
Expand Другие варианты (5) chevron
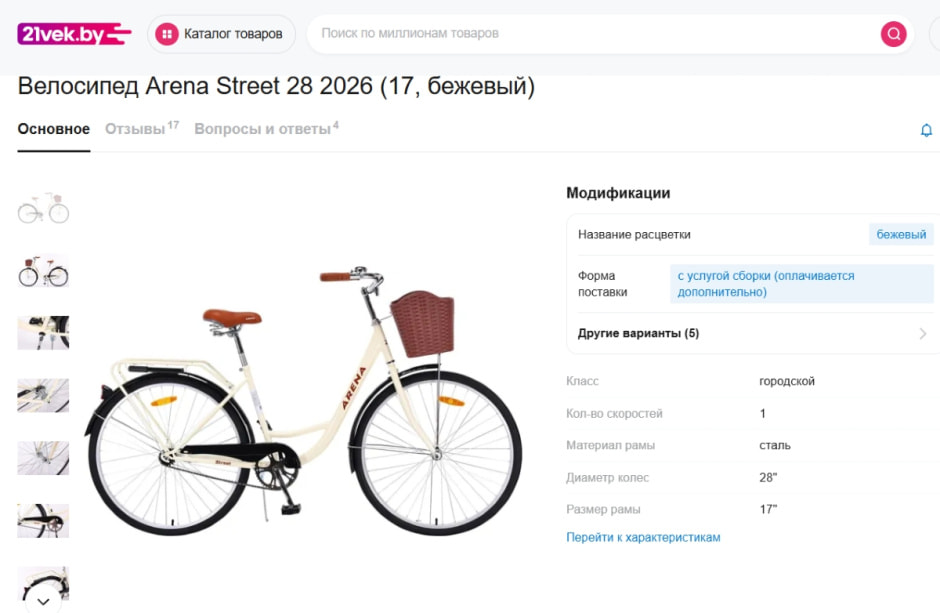922,334
